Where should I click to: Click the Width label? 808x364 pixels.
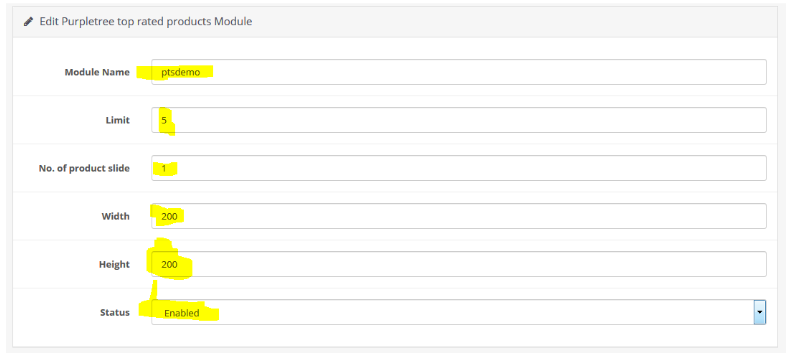point(115,216)
